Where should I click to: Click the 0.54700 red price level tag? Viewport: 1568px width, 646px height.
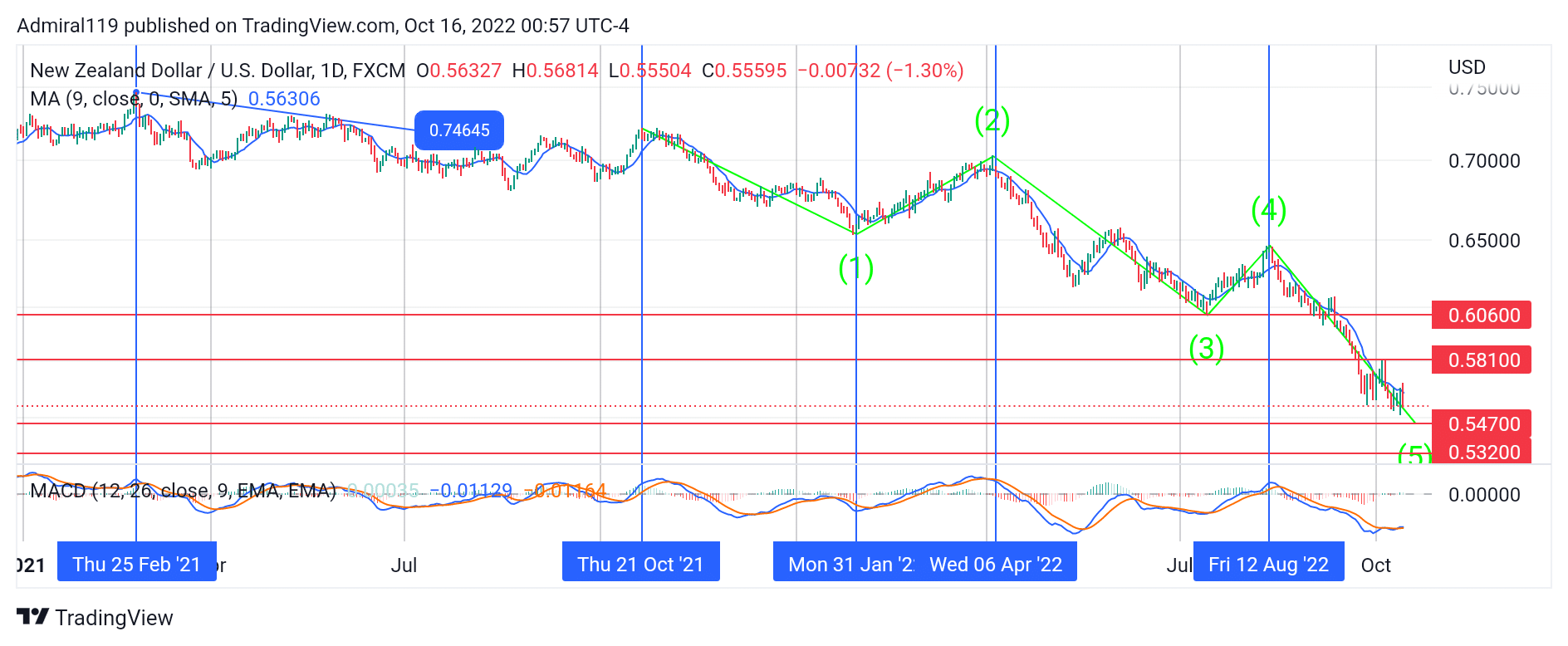tap(1482, 424)
